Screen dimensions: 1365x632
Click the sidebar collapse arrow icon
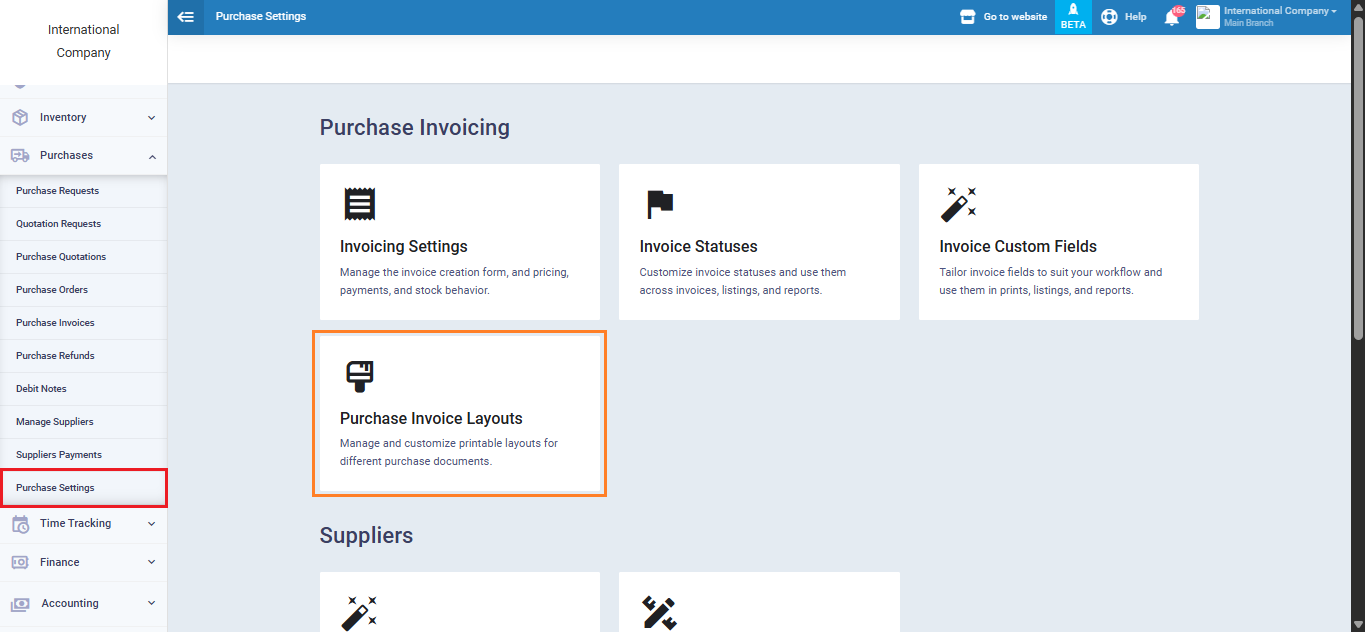pos(185,17)
